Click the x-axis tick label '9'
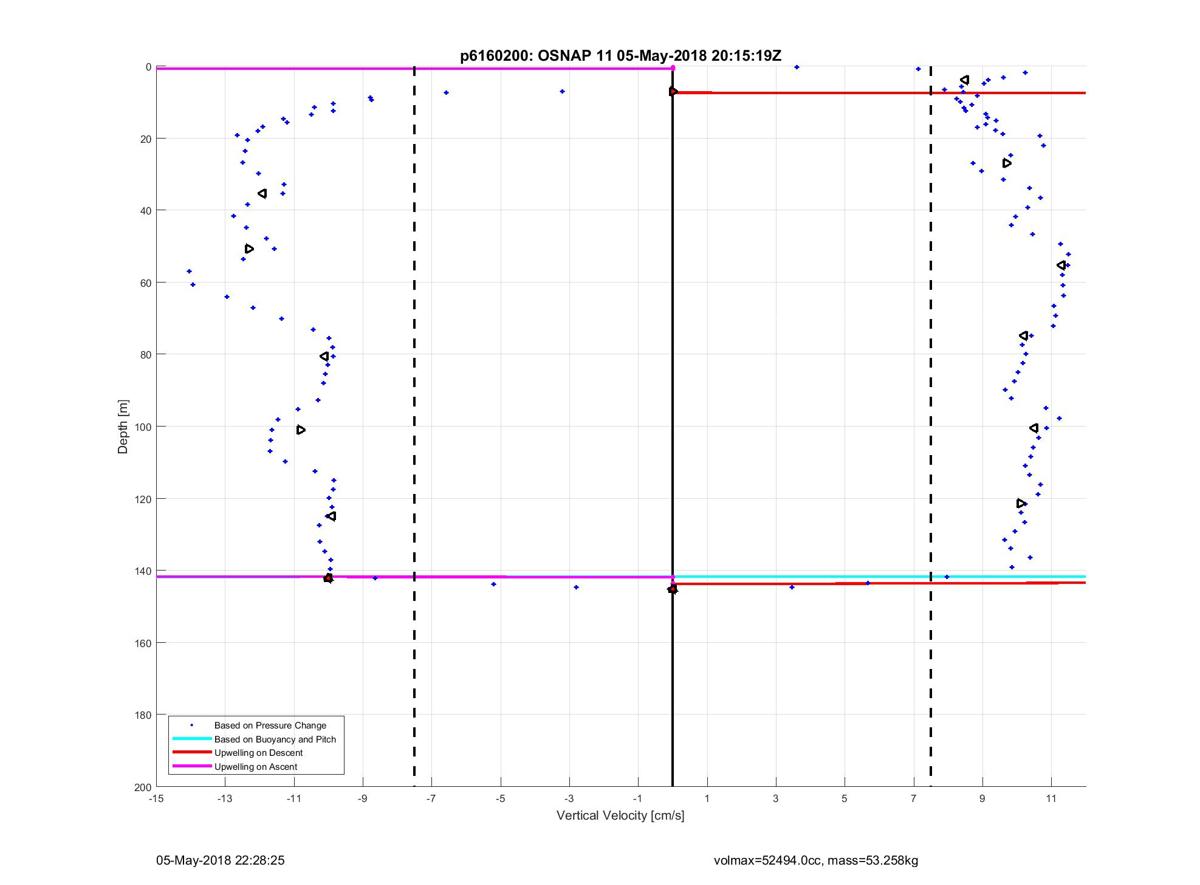The width and height of the screenshot is (1200, 885). pos(982,799)
